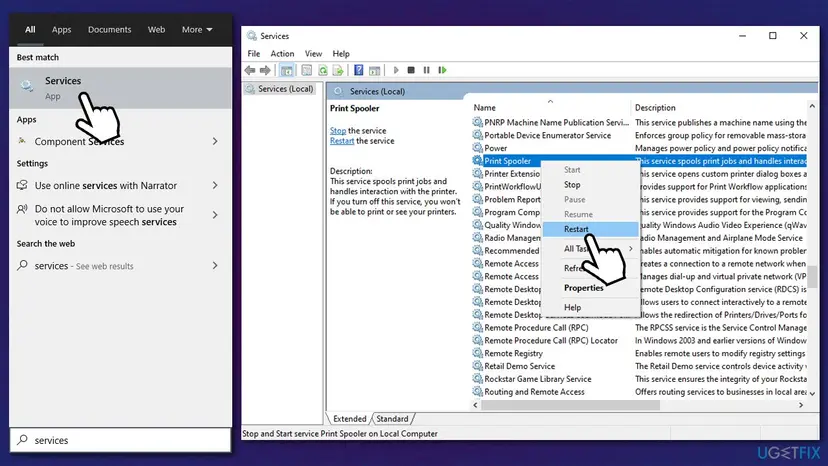The image size is (828, 466).
Task: Switch to the Standard tab
Action: [x=392, y=418]
